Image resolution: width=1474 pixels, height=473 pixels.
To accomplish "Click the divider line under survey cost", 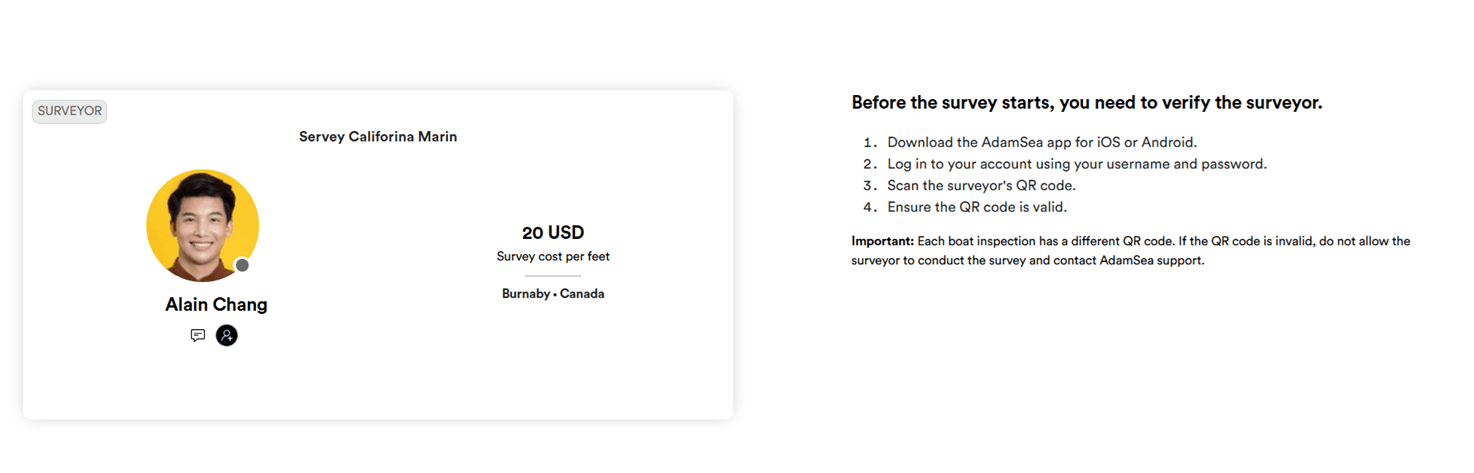I will [x=553, y=276].
